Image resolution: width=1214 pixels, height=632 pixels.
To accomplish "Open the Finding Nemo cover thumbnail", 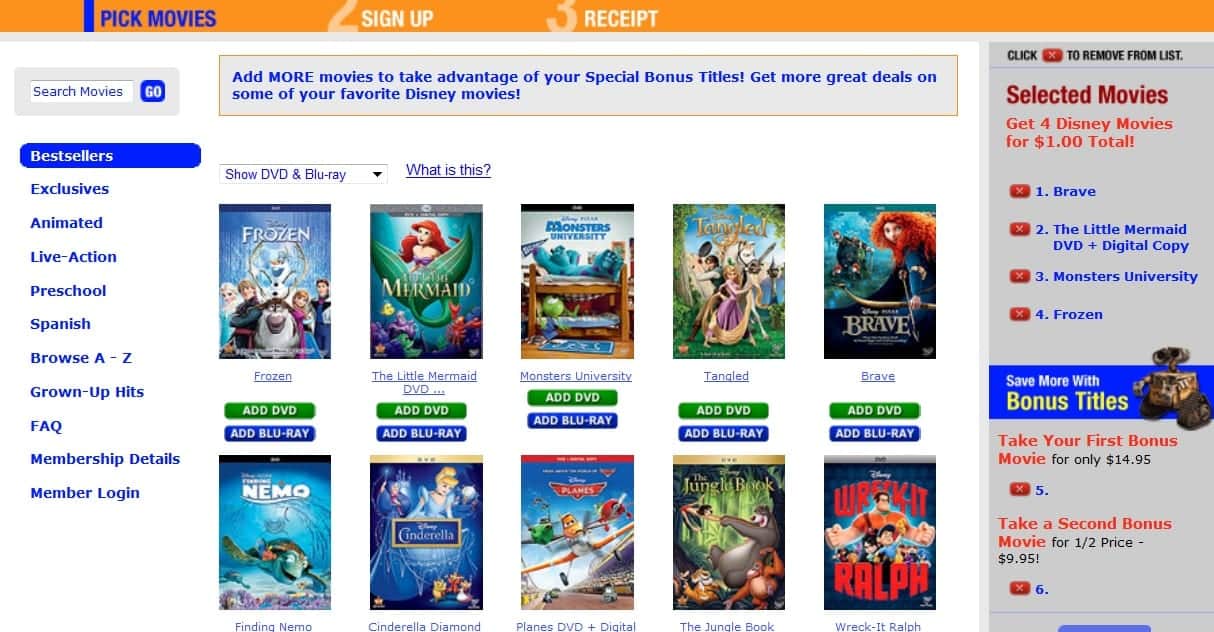I will (275, 532).
